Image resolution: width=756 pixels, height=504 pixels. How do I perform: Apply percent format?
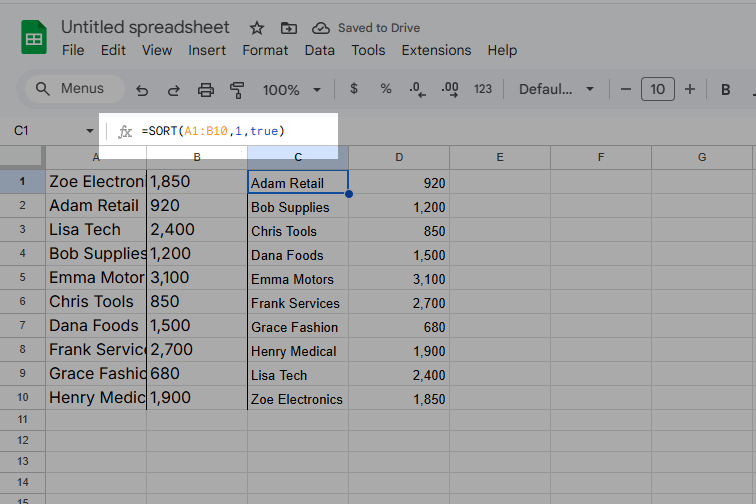[385, 89]
